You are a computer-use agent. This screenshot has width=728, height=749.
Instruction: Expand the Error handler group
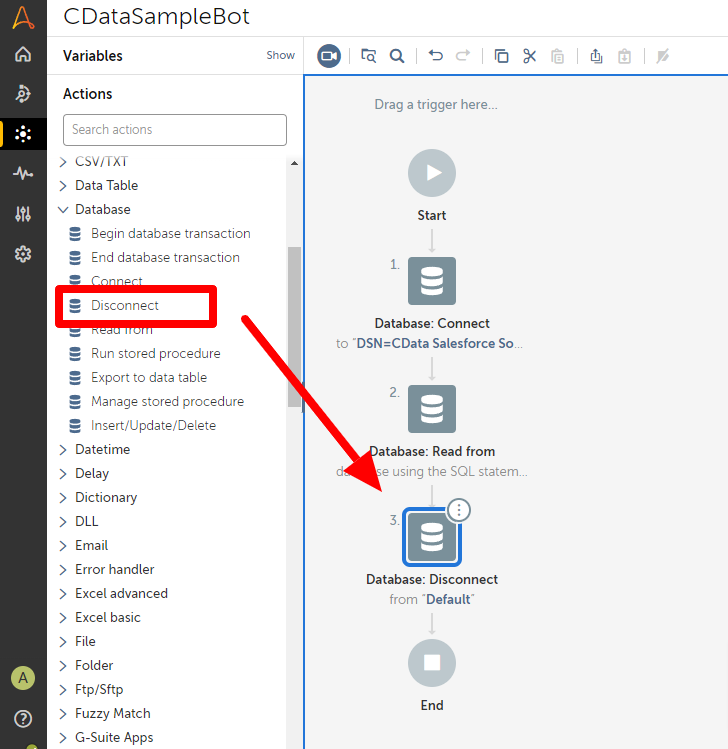(63, 569)
